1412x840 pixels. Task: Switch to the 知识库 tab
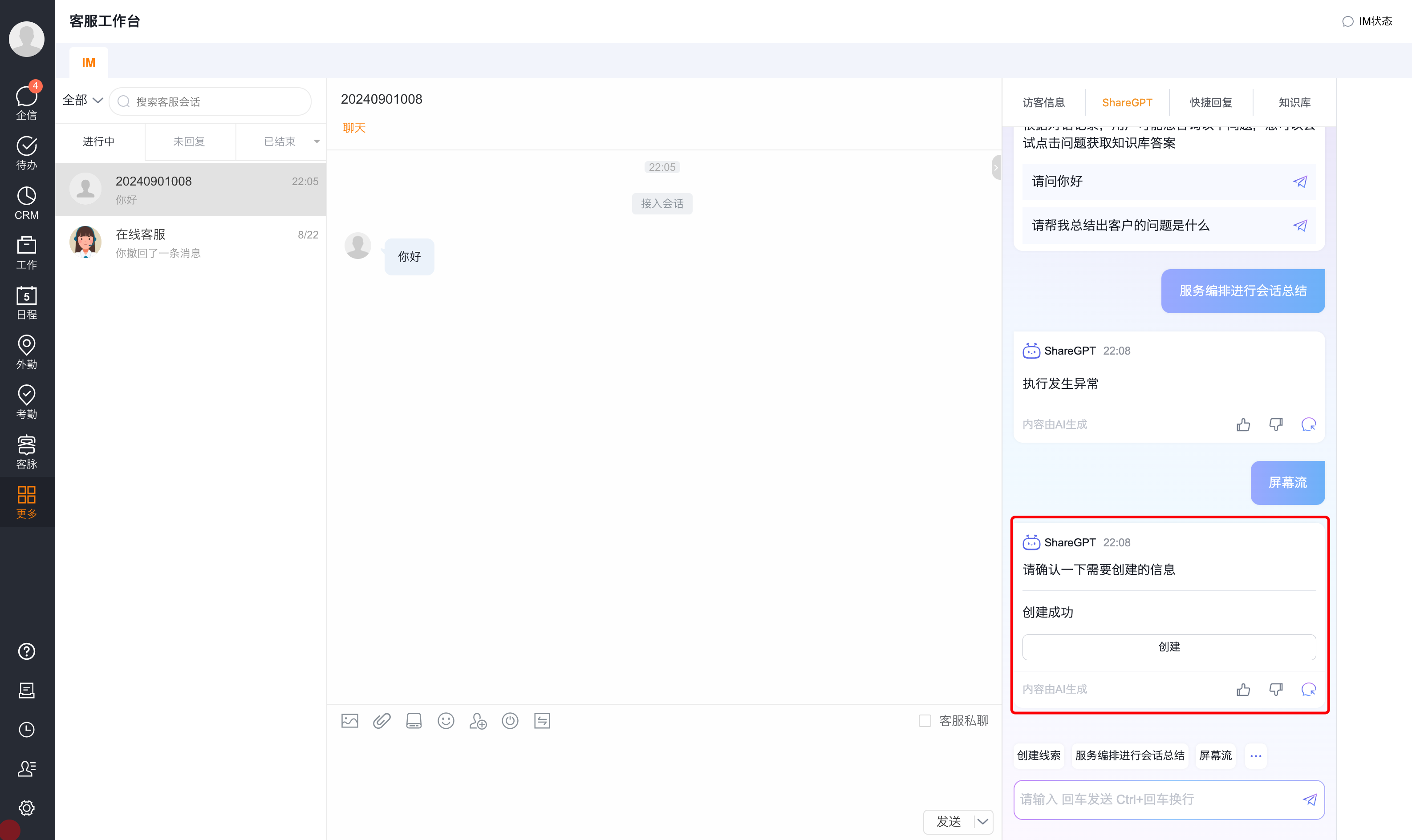(1294, 102)
